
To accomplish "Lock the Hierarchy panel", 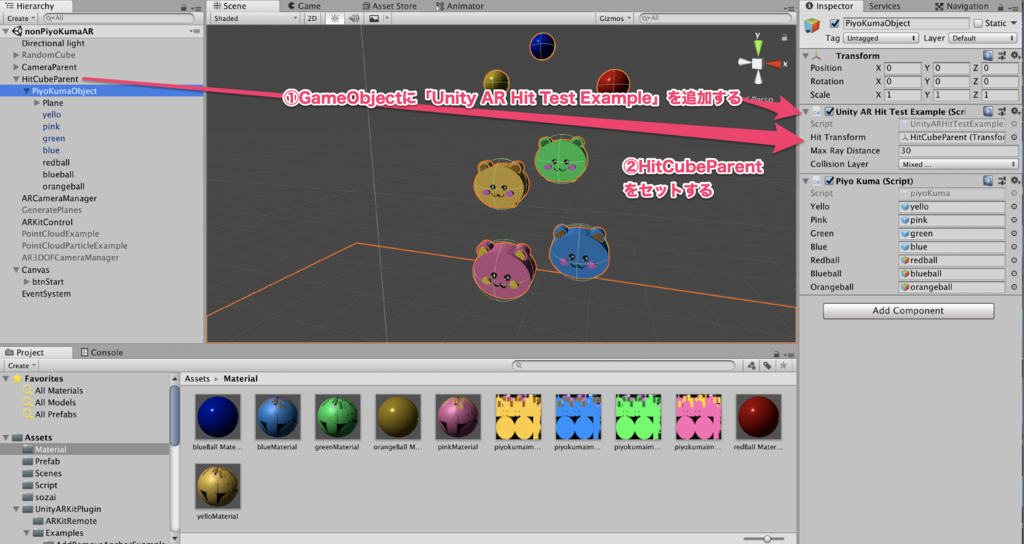I will tap(184, 7).
